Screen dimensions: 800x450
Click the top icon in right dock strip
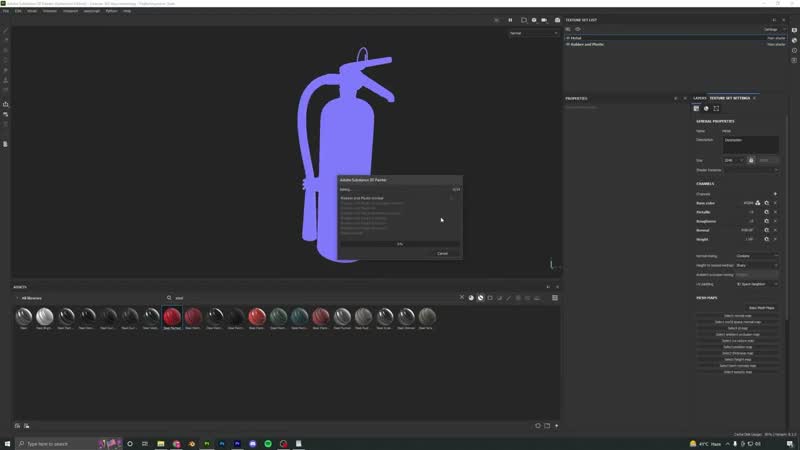(x=794, y=30)
